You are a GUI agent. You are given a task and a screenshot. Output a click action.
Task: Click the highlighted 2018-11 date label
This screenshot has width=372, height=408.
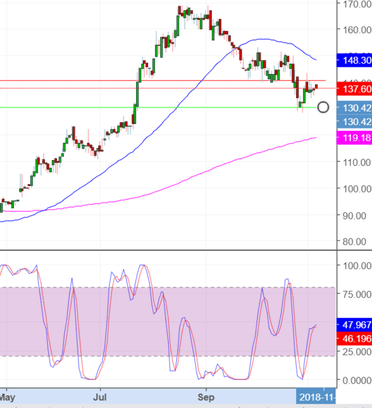click(x=316, y=397)
